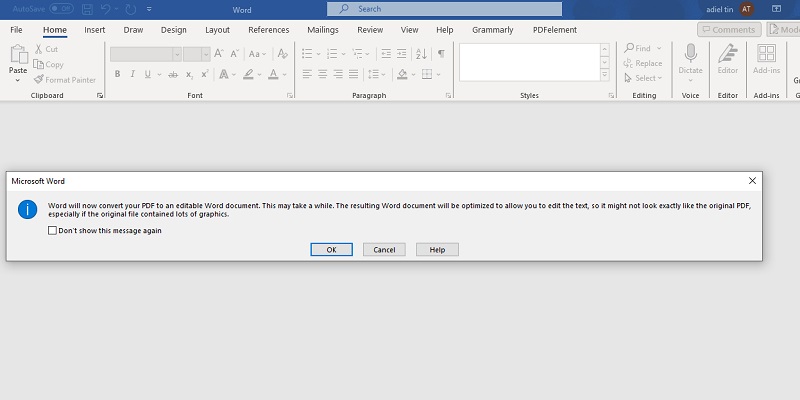Click Increase Indent icon

tap(402, 54)
